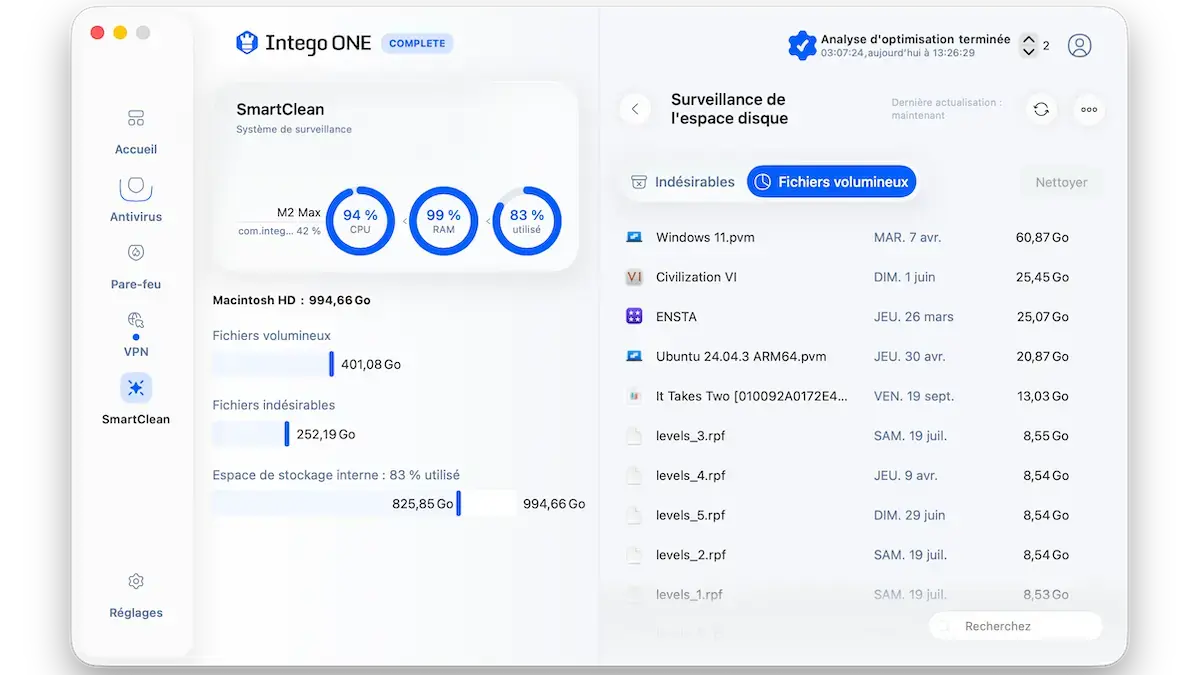Open Réglages gear icon
The height and width of the screenshot is (675, 1200).
[136, 581]
